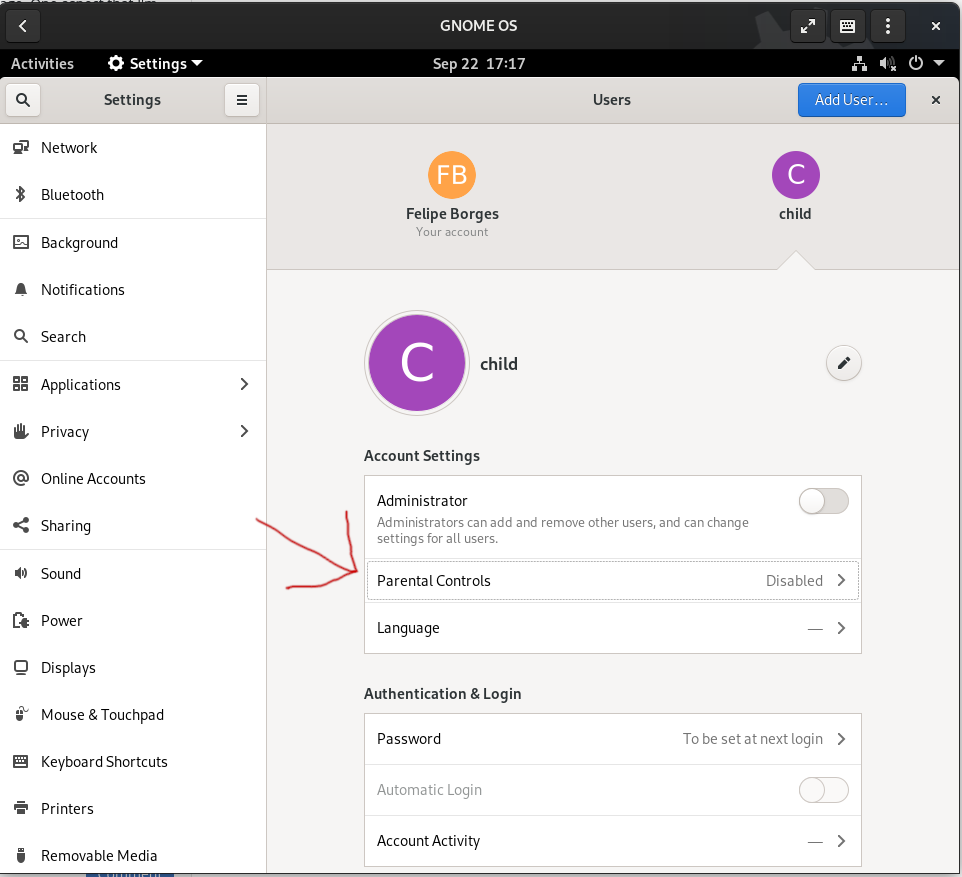962x877 pixels.
Task: Click the Applications grid icon
Action: [21, 384]
